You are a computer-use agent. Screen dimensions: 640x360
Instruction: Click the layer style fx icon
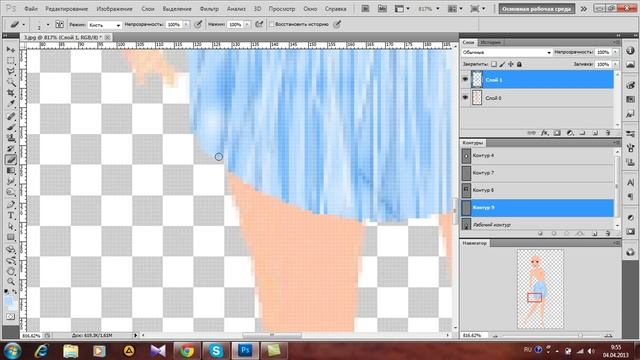coord(544,133)
